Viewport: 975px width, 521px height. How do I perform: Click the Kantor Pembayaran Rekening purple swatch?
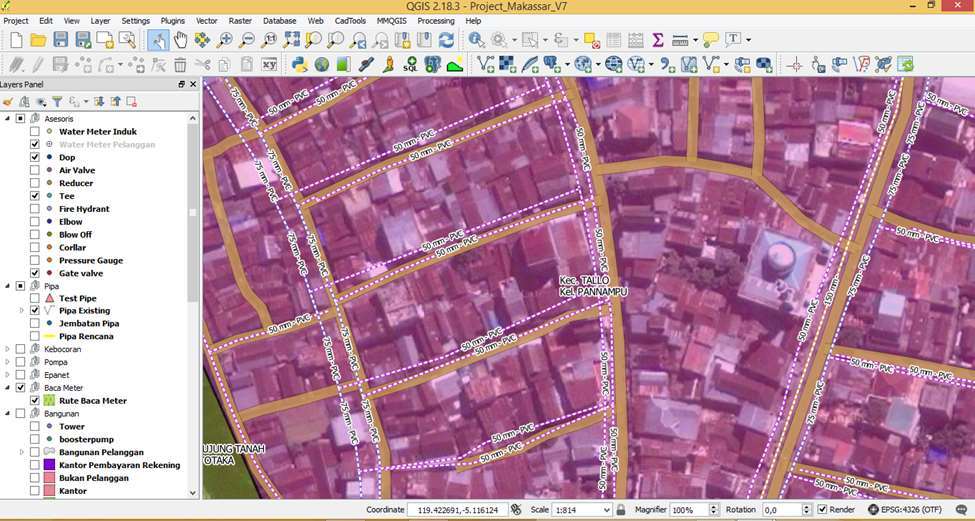coord(50,465)
